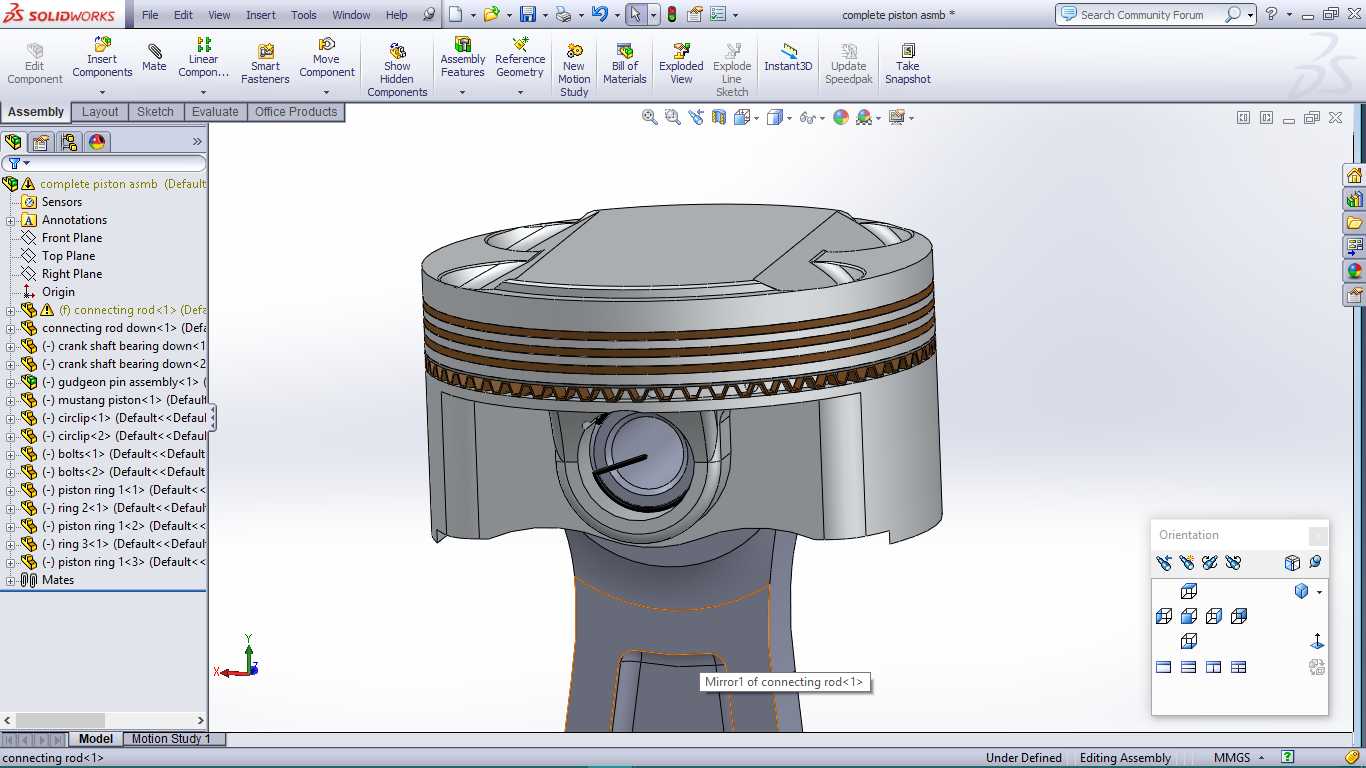Expand the Annotations tree node
Screen dimensions: 1366x768
coord(11,220)
